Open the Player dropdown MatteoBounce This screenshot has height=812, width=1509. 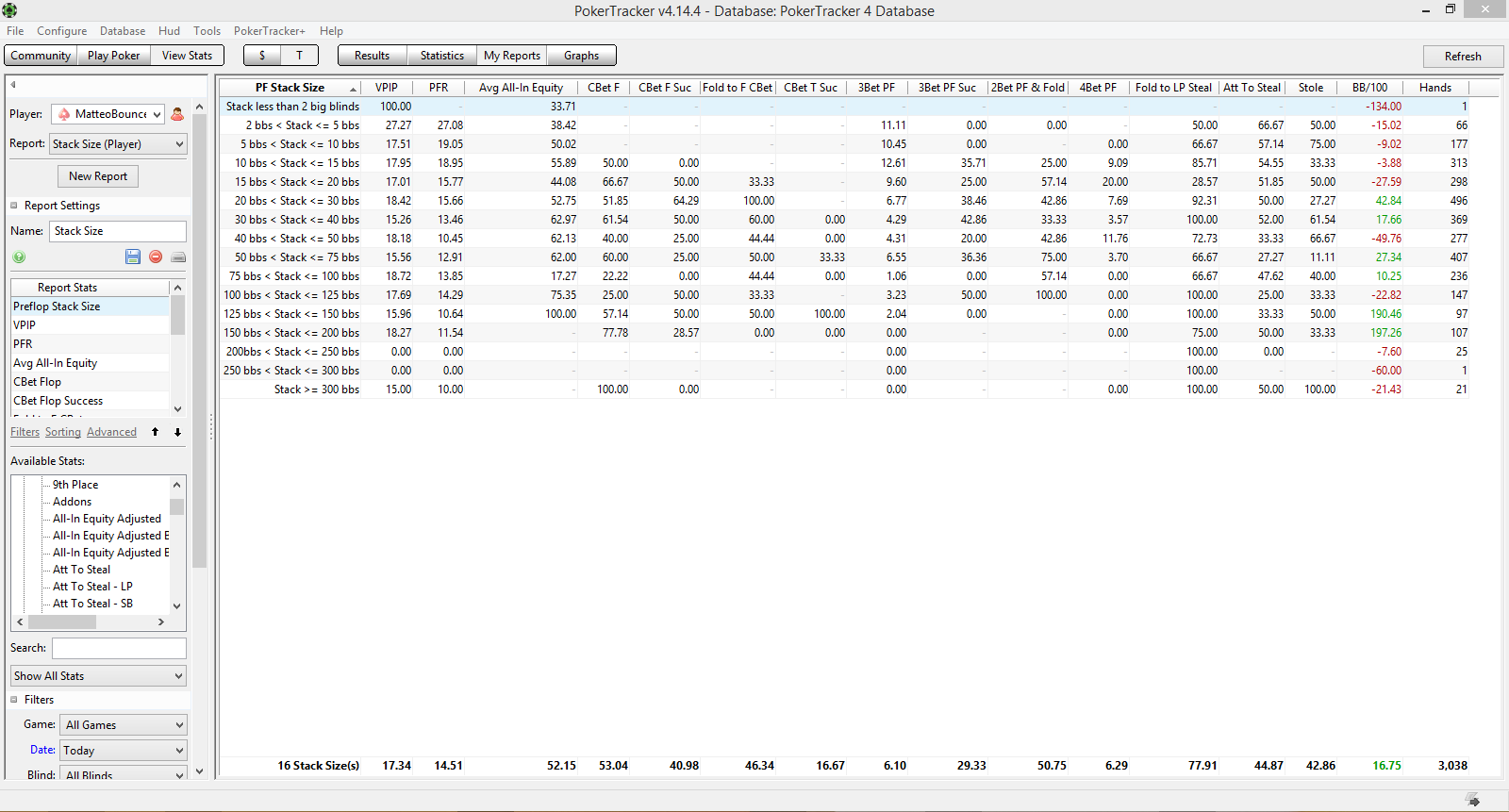pyautogui.click(x=108, y=114)
